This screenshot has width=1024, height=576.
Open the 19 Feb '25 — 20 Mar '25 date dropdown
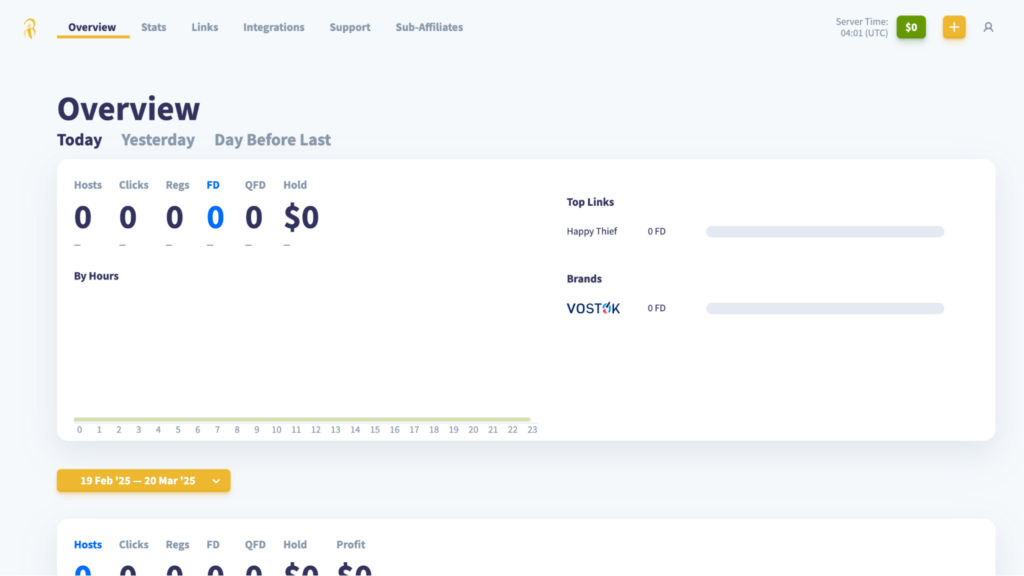[x=144, y=481]
